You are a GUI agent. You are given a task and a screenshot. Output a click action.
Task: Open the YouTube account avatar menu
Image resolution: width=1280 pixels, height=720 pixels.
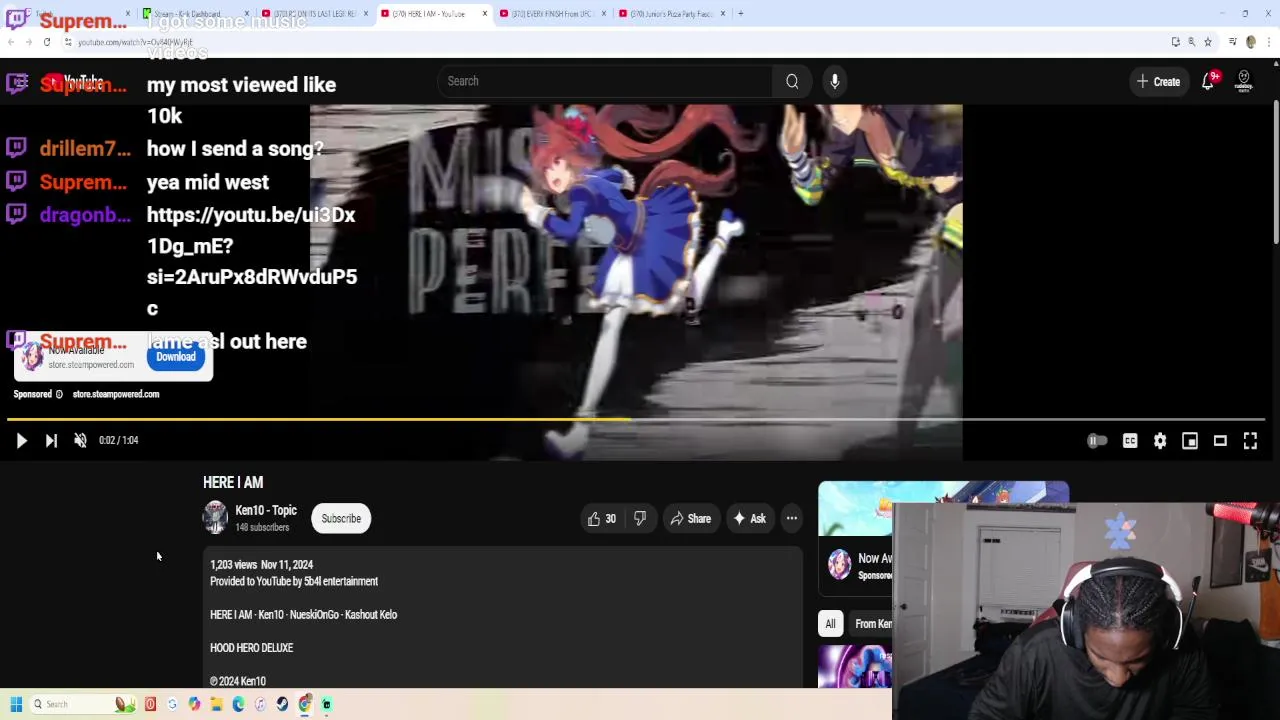click(1244, 82)
